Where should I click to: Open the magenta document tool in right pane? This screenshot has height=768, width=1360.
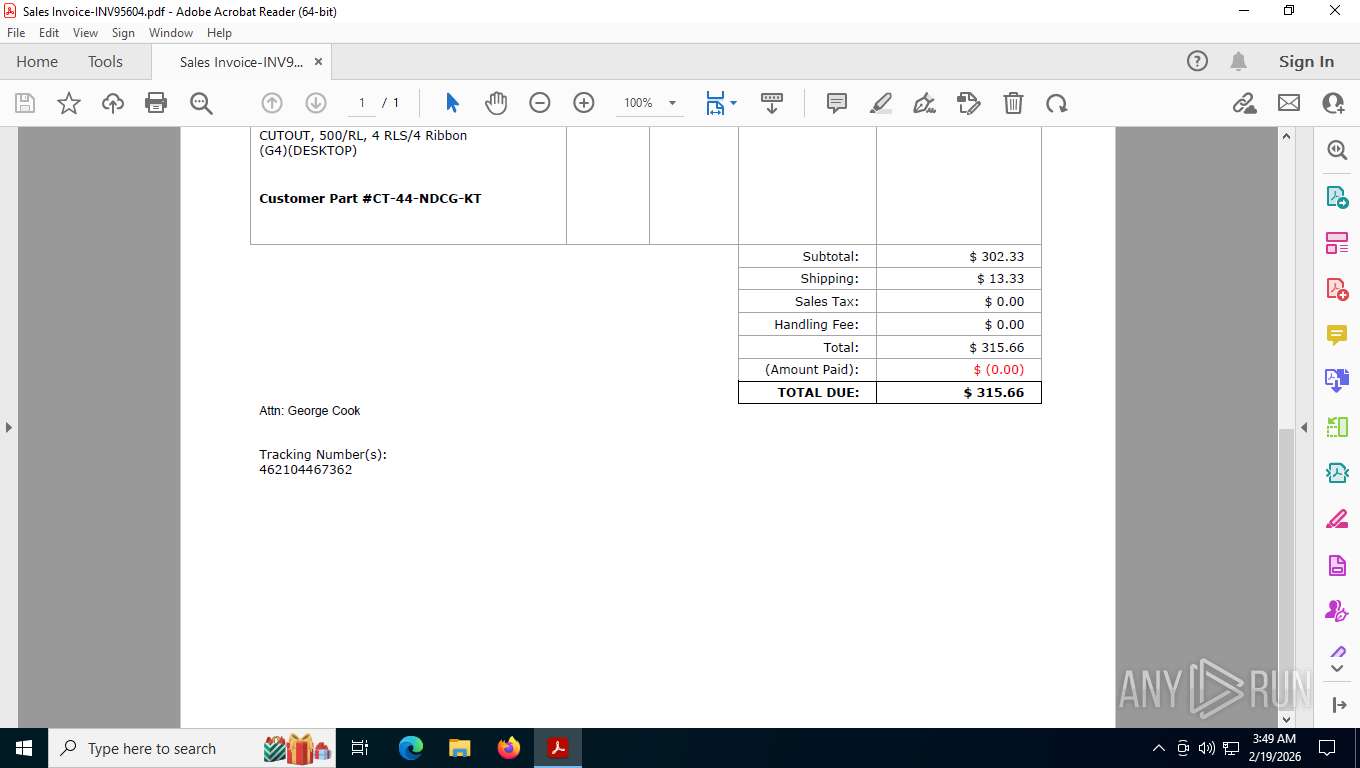(1337, 566)
